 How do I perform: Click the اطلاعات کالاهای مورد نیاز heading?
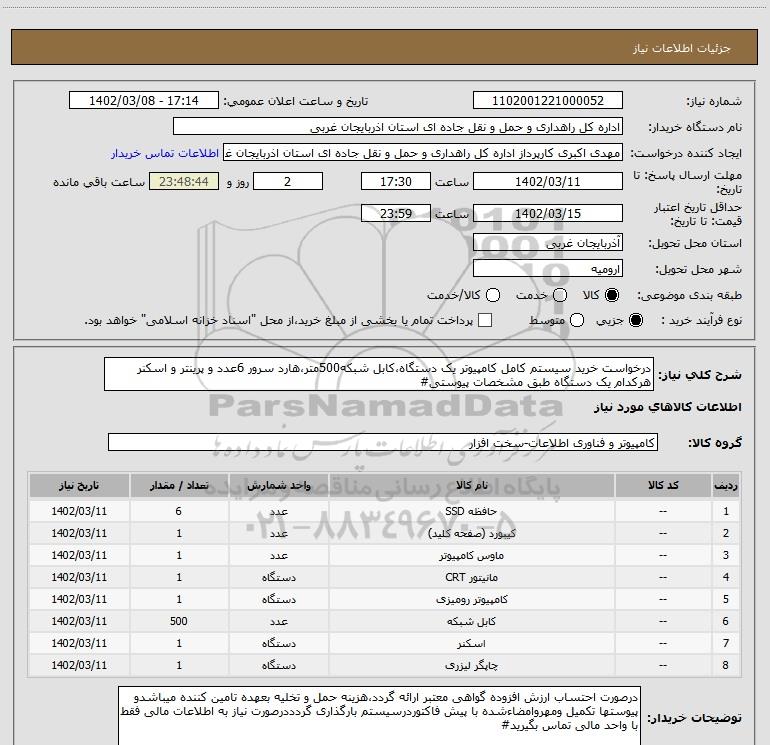(667, 408)
